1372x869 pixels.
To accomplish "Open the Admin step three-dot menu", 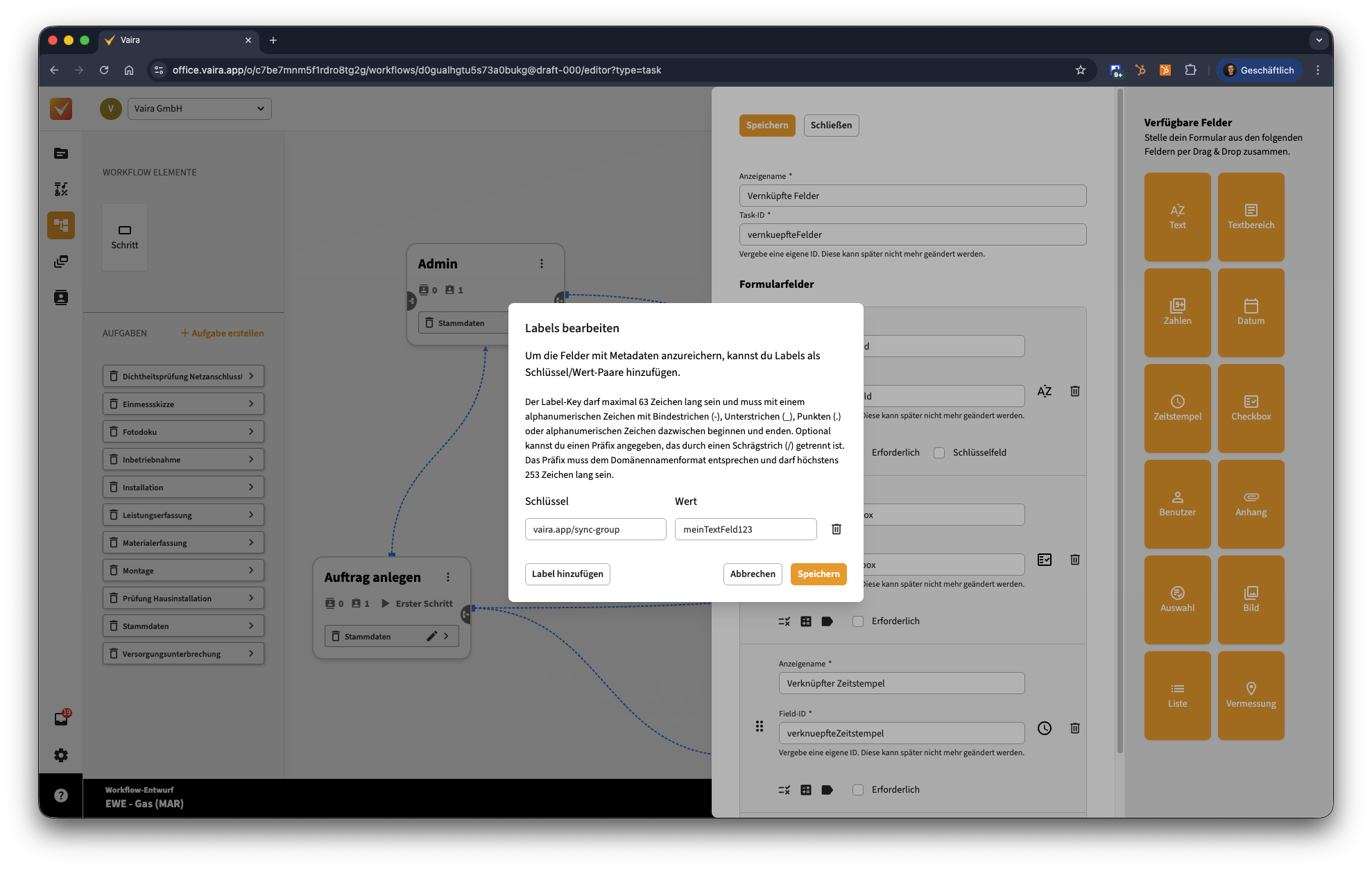I will pos(542,264).
